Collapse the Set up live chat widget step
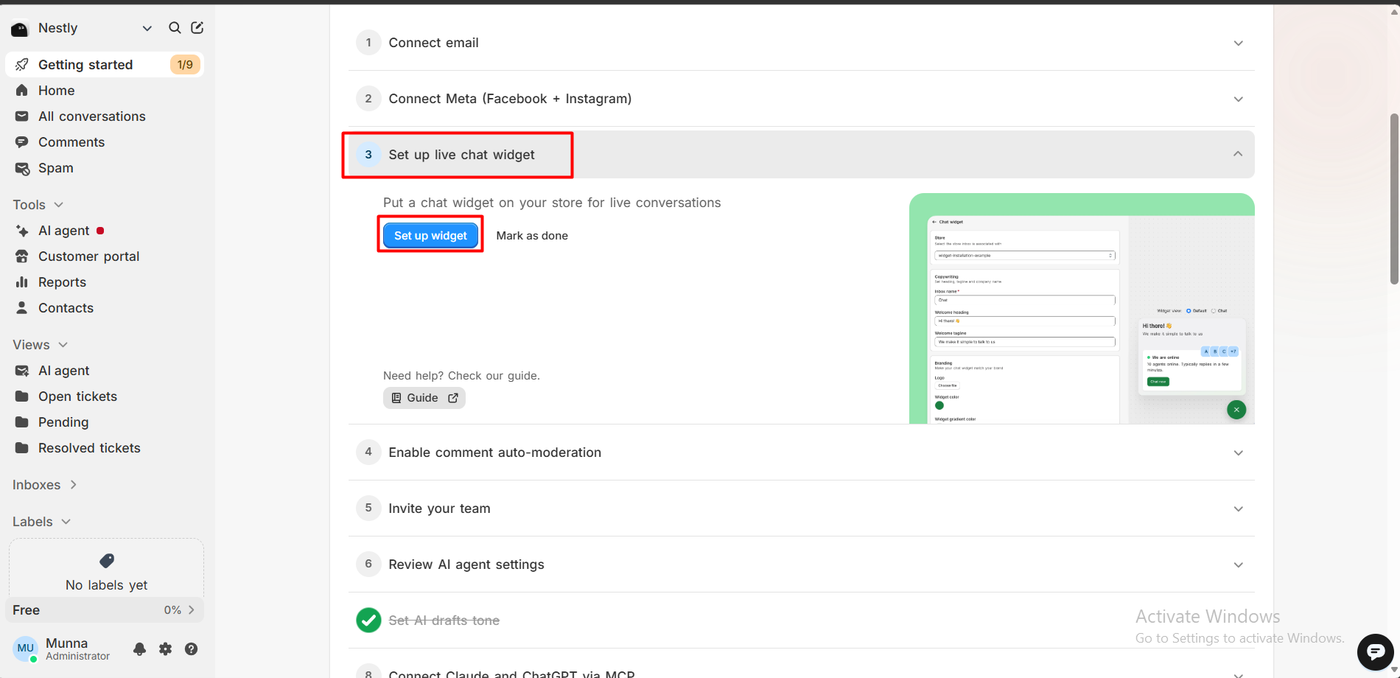 (801, 154)
